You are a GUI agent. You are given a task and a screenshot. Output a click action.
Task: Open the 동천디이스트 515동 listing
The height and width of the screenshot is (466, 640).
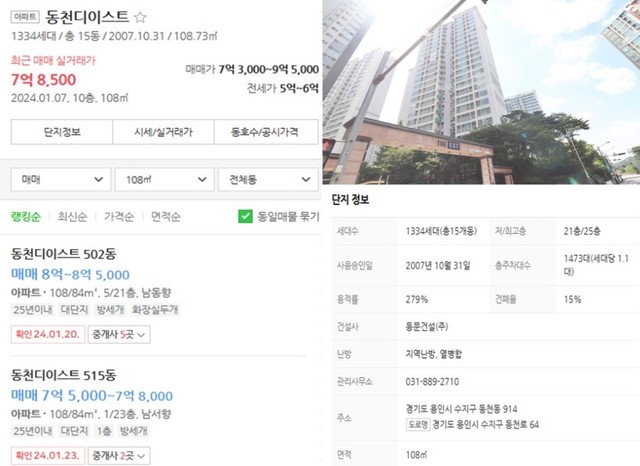[x=64, y=375]
